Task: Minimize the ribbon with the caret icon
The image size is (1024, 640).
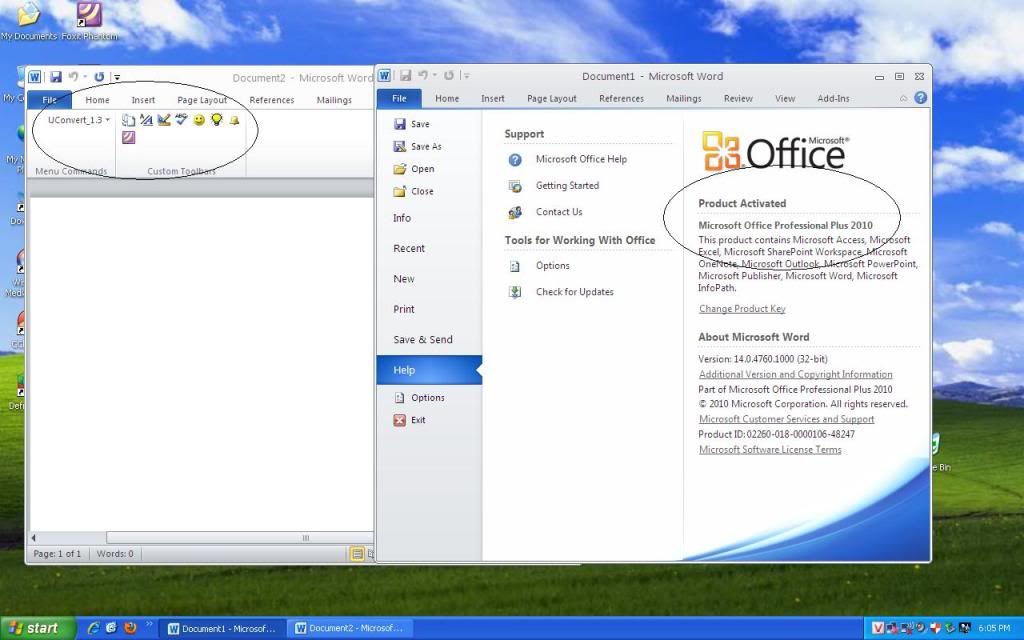Action: tap(903, 98)
